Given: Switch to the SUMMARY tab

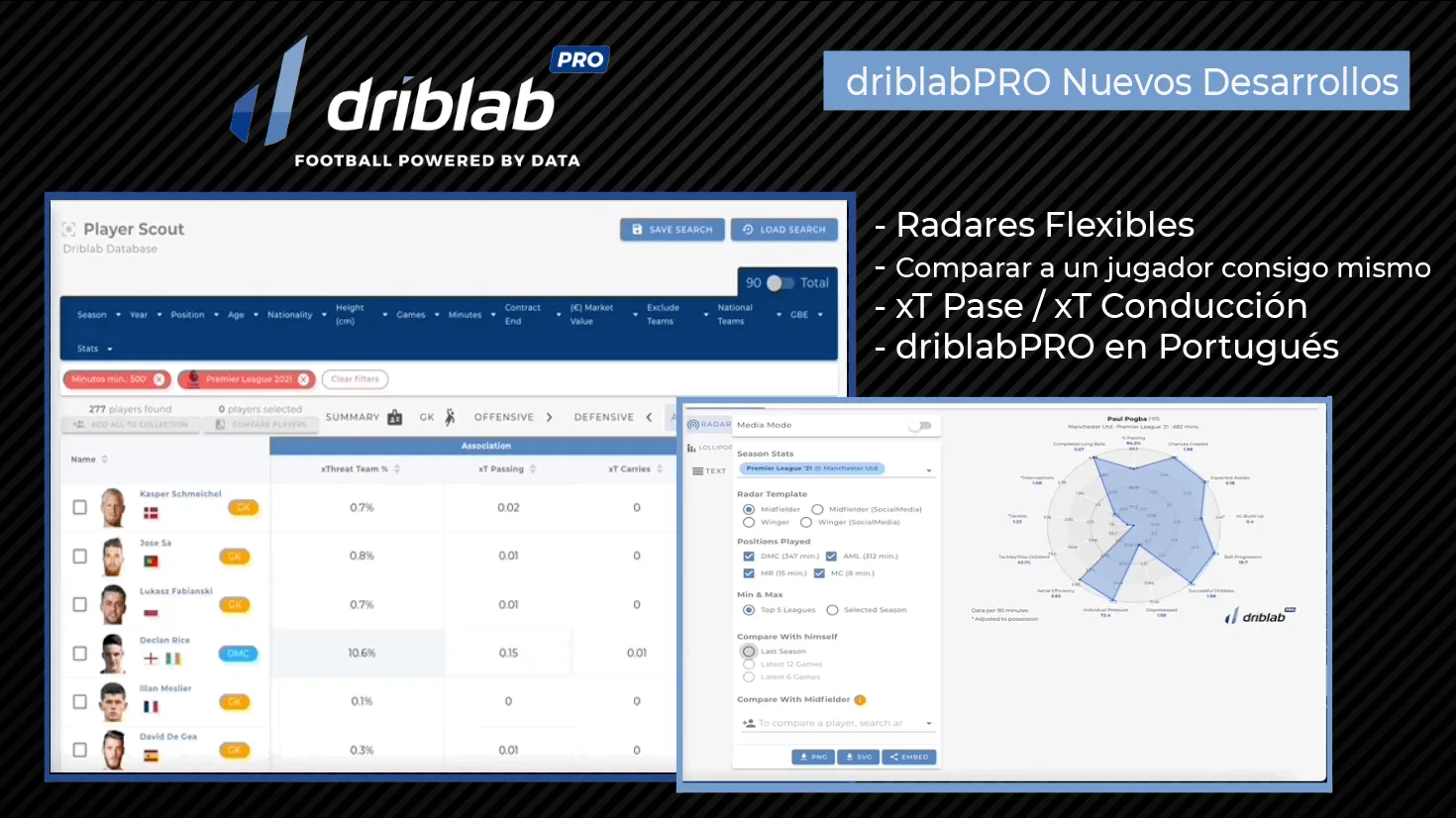Looking at the screenshot, I should coord(364,417).
